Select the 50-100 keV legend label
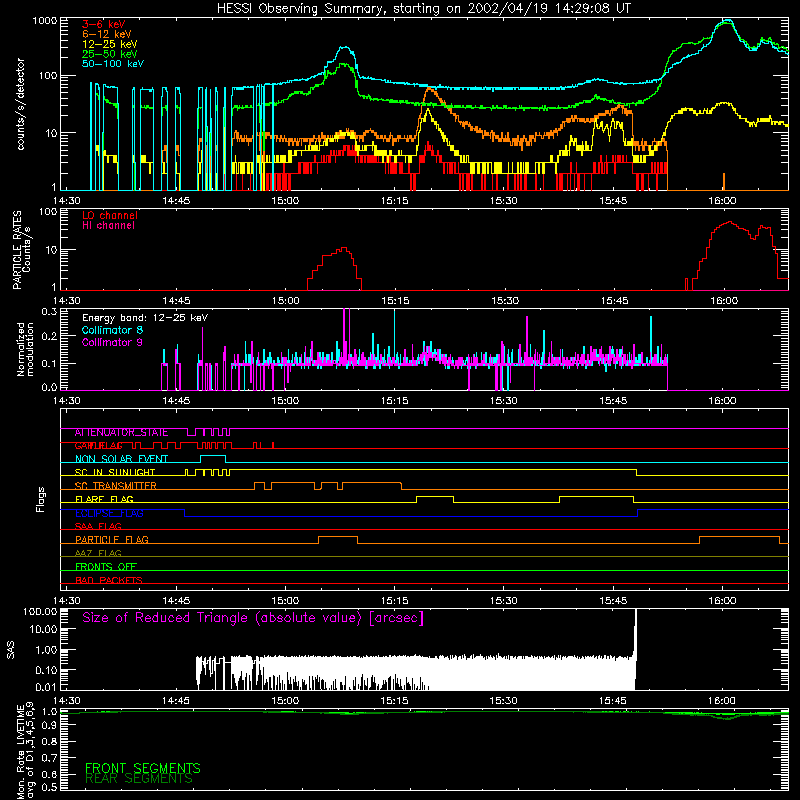Screen dimensions: 800x800 (x=113, y=64)
